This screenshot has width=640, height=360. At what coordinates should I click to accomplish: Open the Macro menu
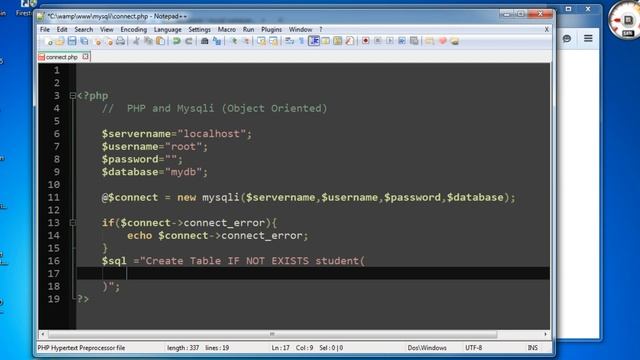[227, 29]
